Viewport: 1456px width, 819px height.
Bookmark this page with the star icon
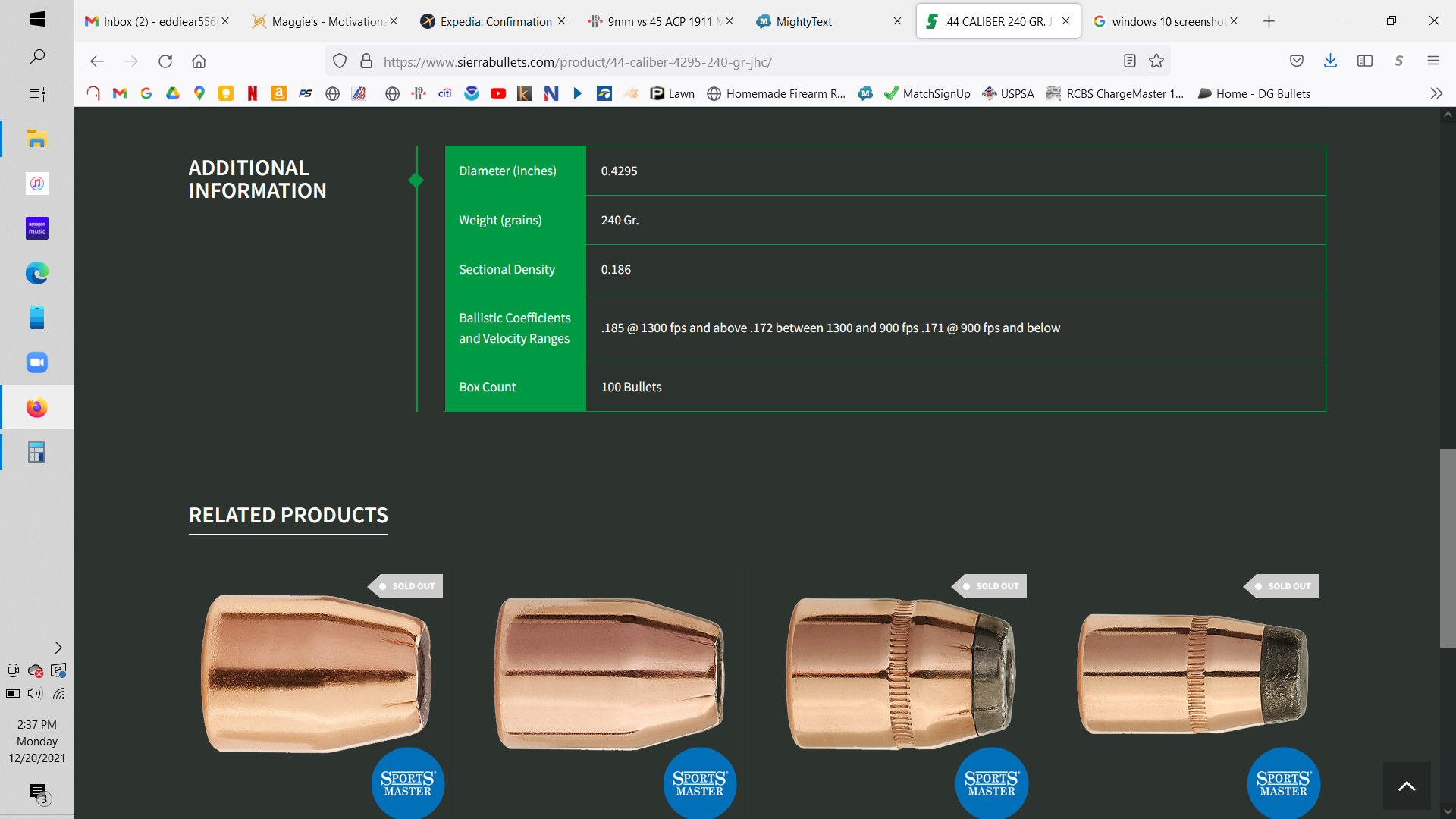point(1156,61)
